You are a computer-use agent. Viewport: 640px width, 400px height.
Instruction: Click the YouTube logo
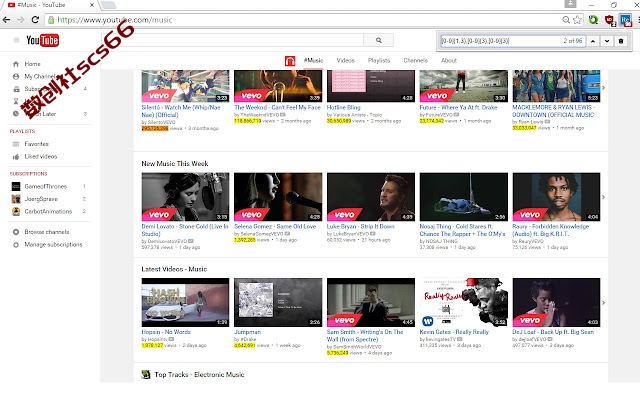click(42, 40)
